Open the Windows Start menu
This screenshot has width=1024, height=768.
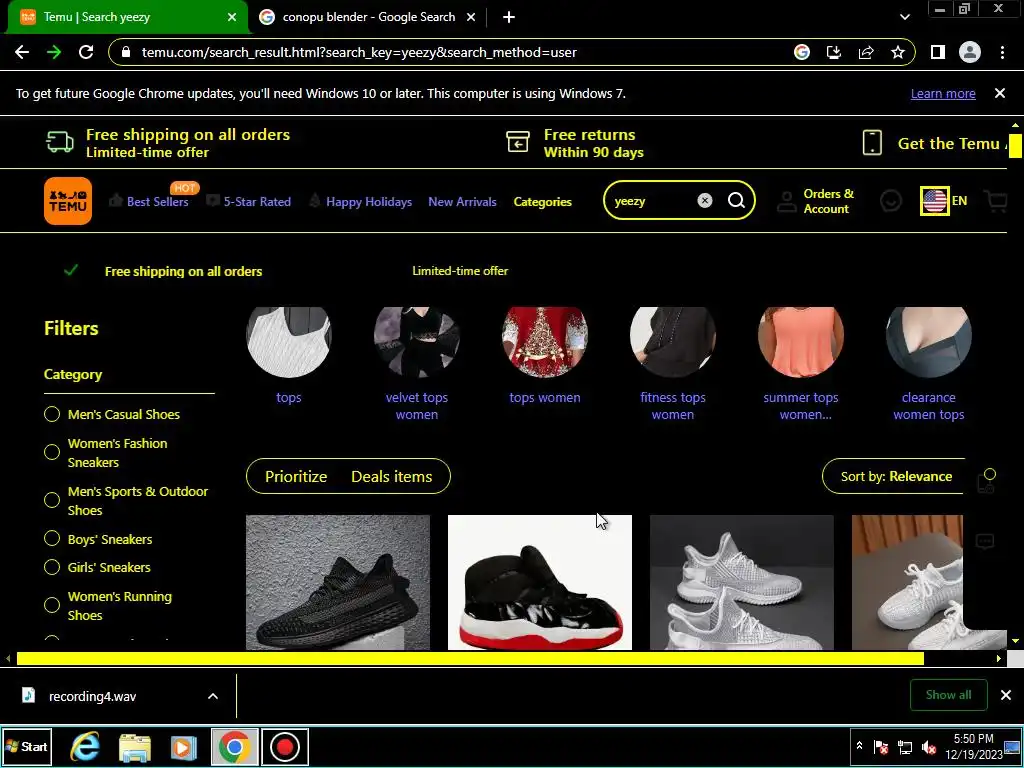(x=27, y=746)
